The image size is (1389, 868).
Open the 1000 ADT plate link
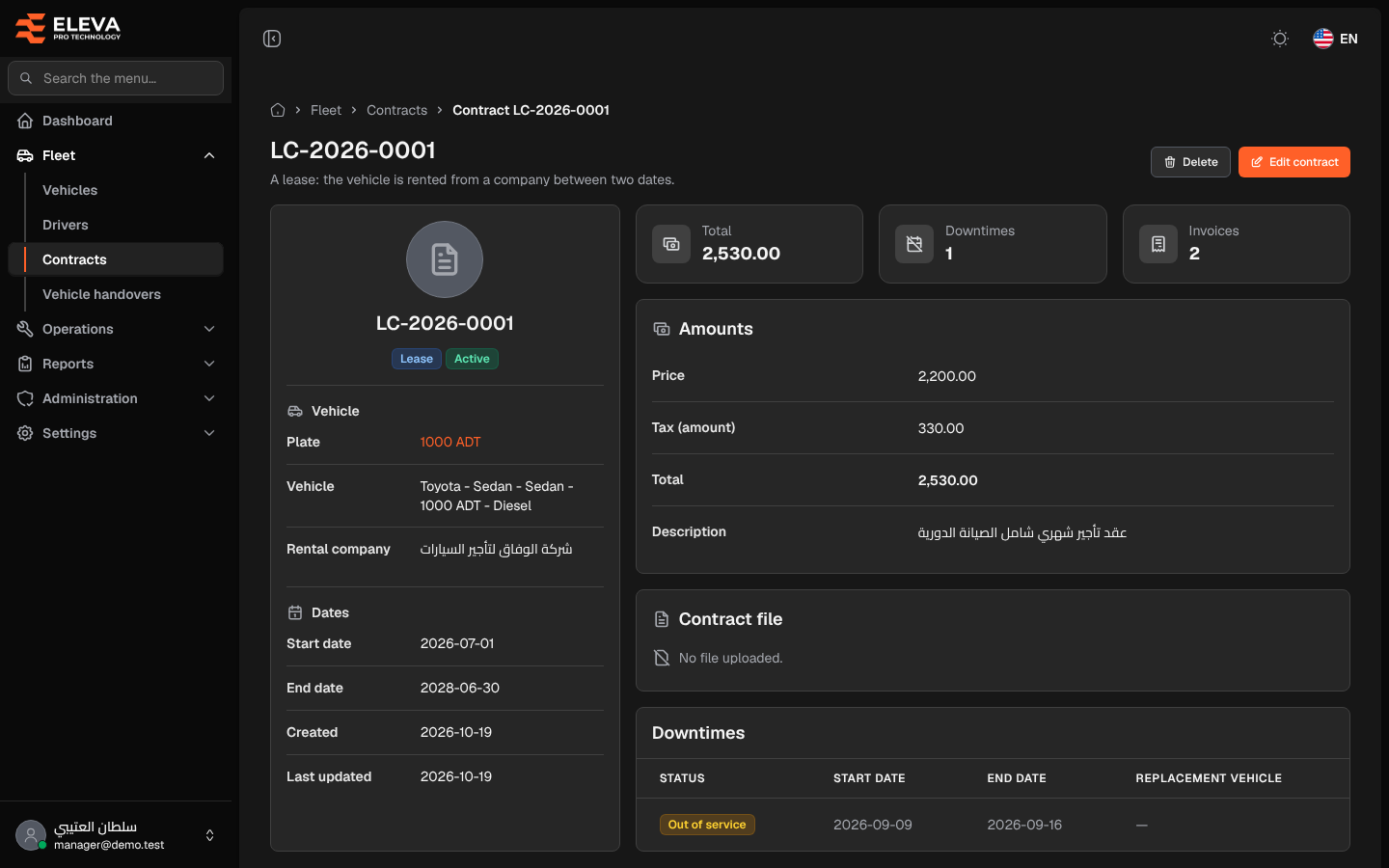pyautogui.click(x=450, y=442)
